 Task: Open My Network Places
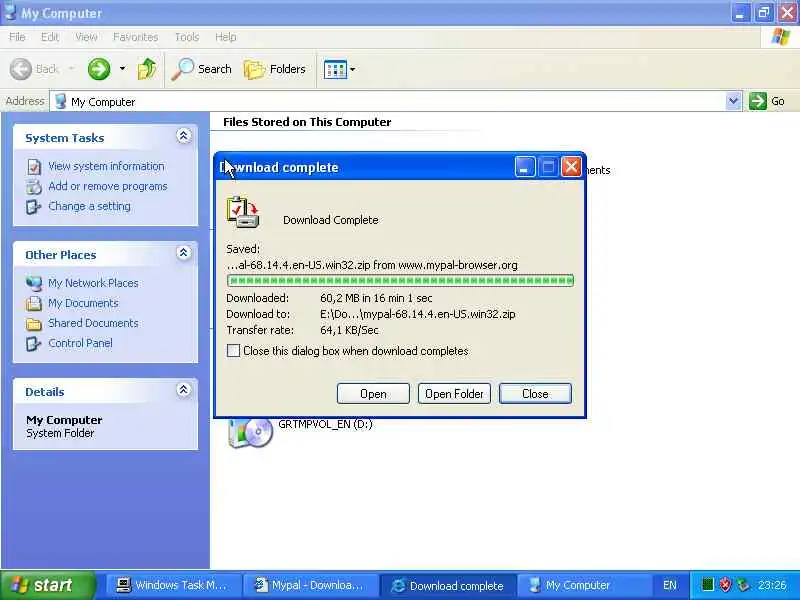[93, 283]
